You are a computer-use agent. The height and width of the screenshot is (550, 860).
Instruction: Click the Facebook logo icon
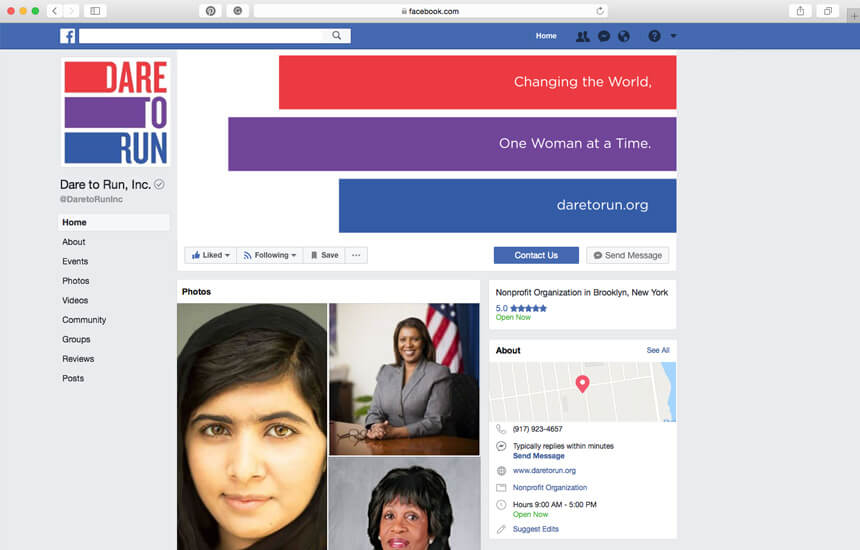pyautogui.click(x=67, y=36)
